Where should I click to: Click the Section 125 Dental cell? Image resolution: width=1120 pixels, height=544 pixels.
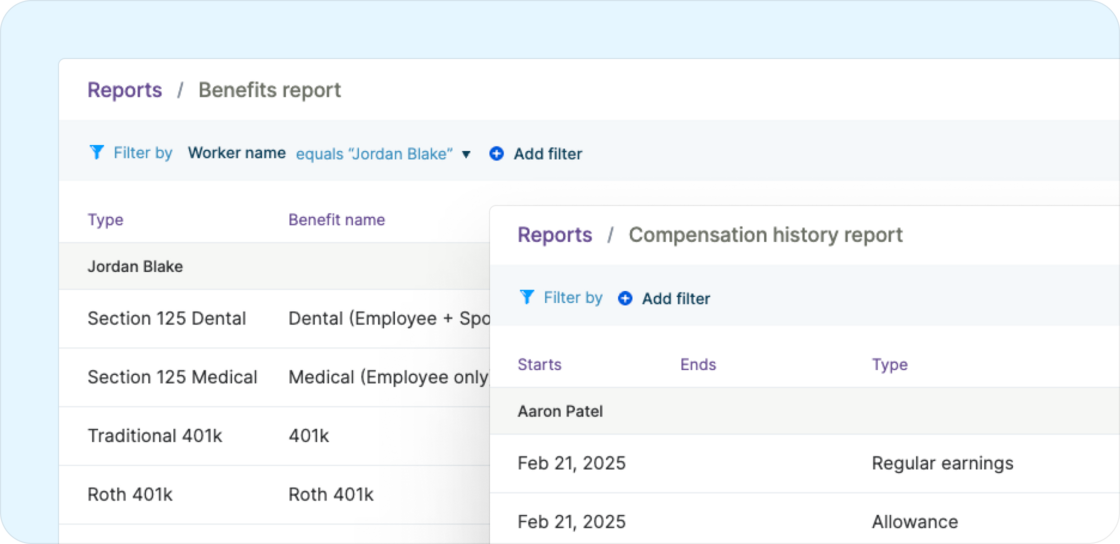tap(167, 318)
